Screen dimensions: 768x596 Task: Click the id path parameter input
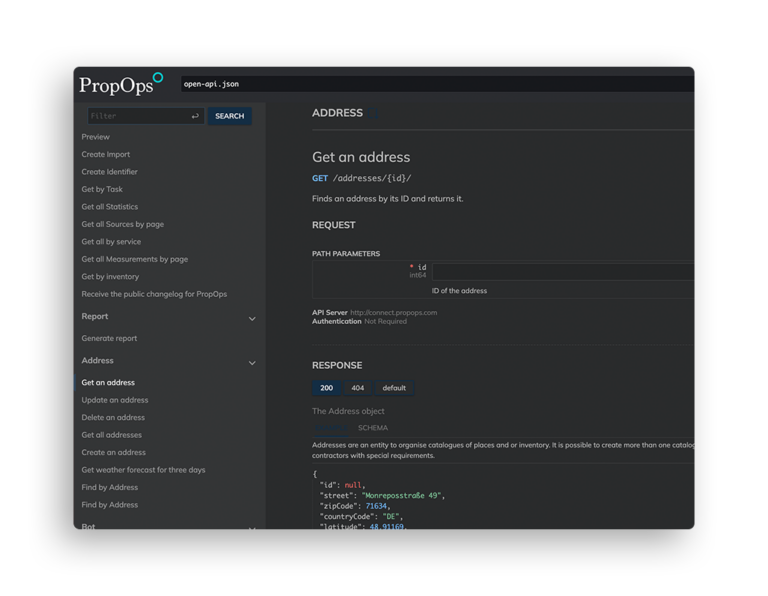tap(562, 271)
